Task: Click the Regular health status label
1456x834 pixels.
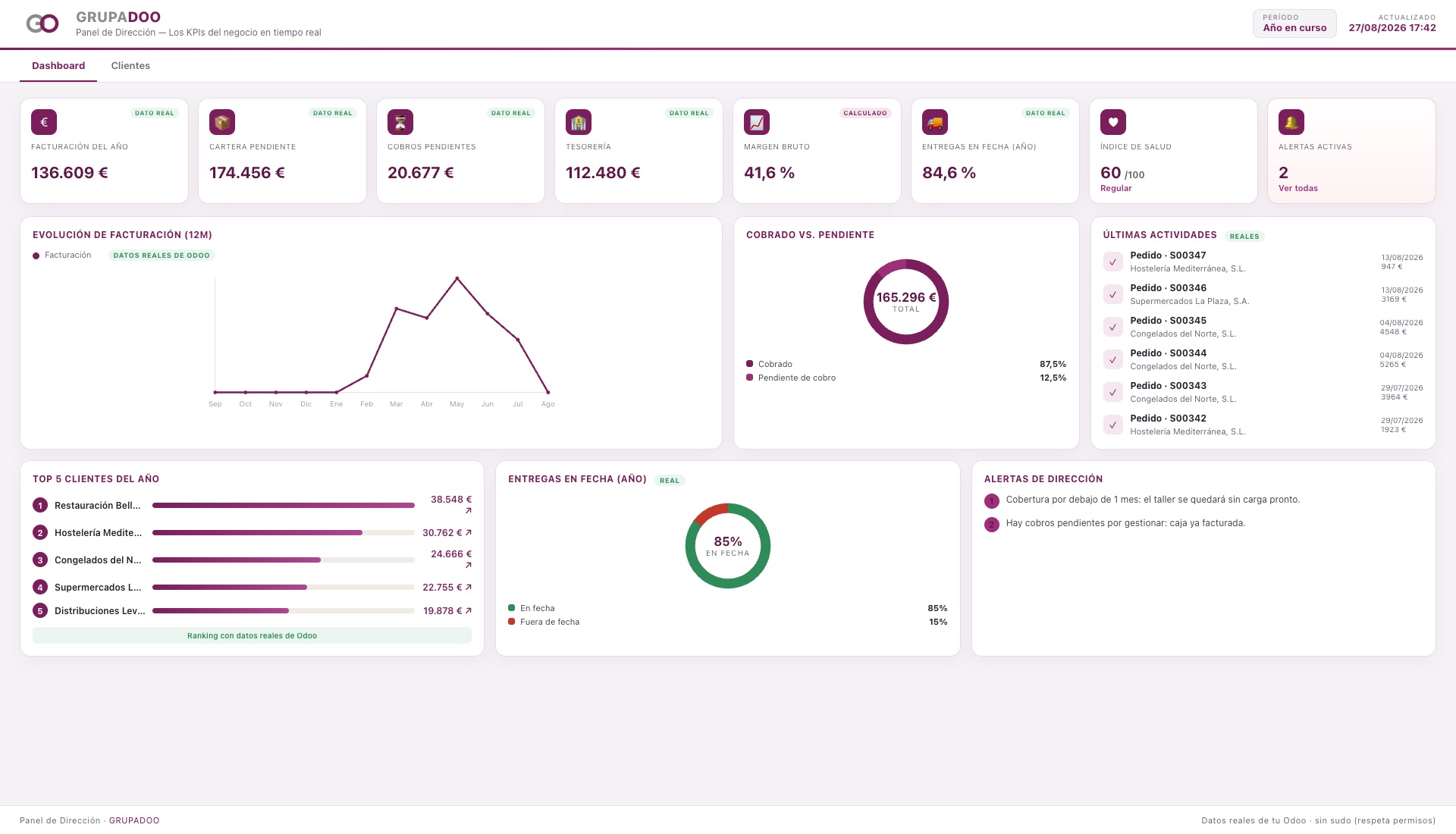Action: [x=1116, y=188]
